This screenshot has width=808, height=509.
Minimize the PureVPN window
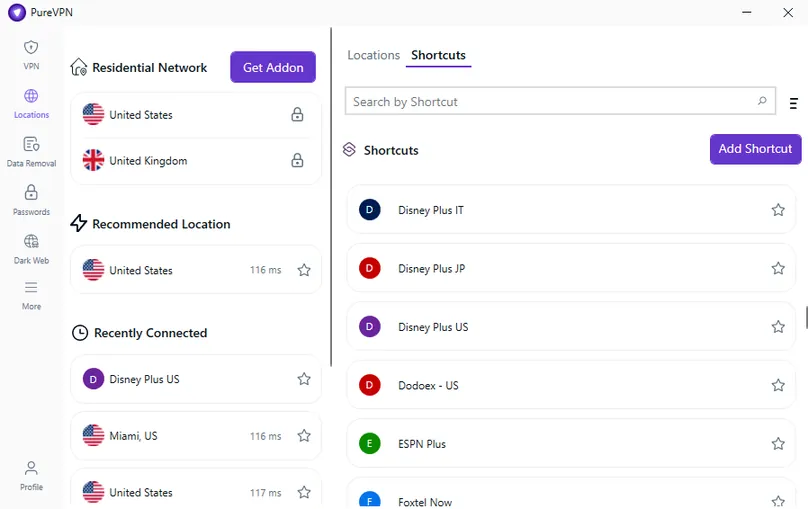point(746,12)
